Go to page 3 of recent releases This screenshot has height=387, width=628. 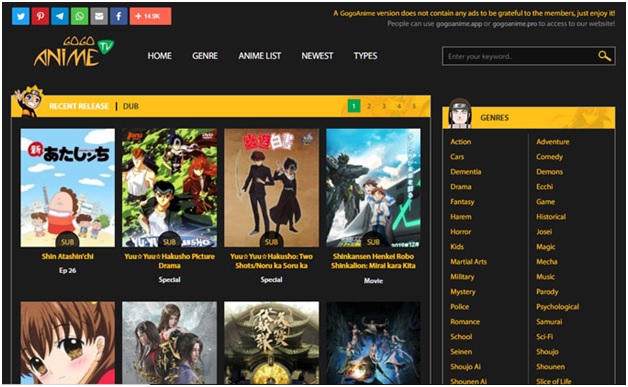pos(384,106)
